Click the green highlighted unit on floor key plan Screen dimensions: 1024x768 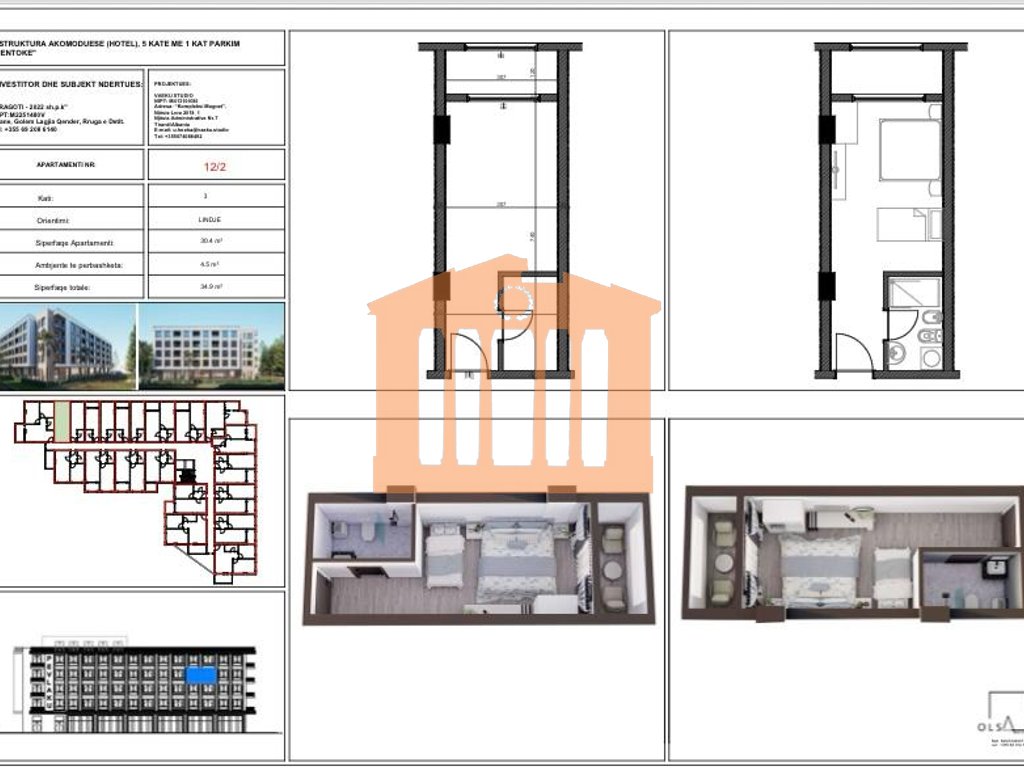pyautogui.click(x=63, y=418)
